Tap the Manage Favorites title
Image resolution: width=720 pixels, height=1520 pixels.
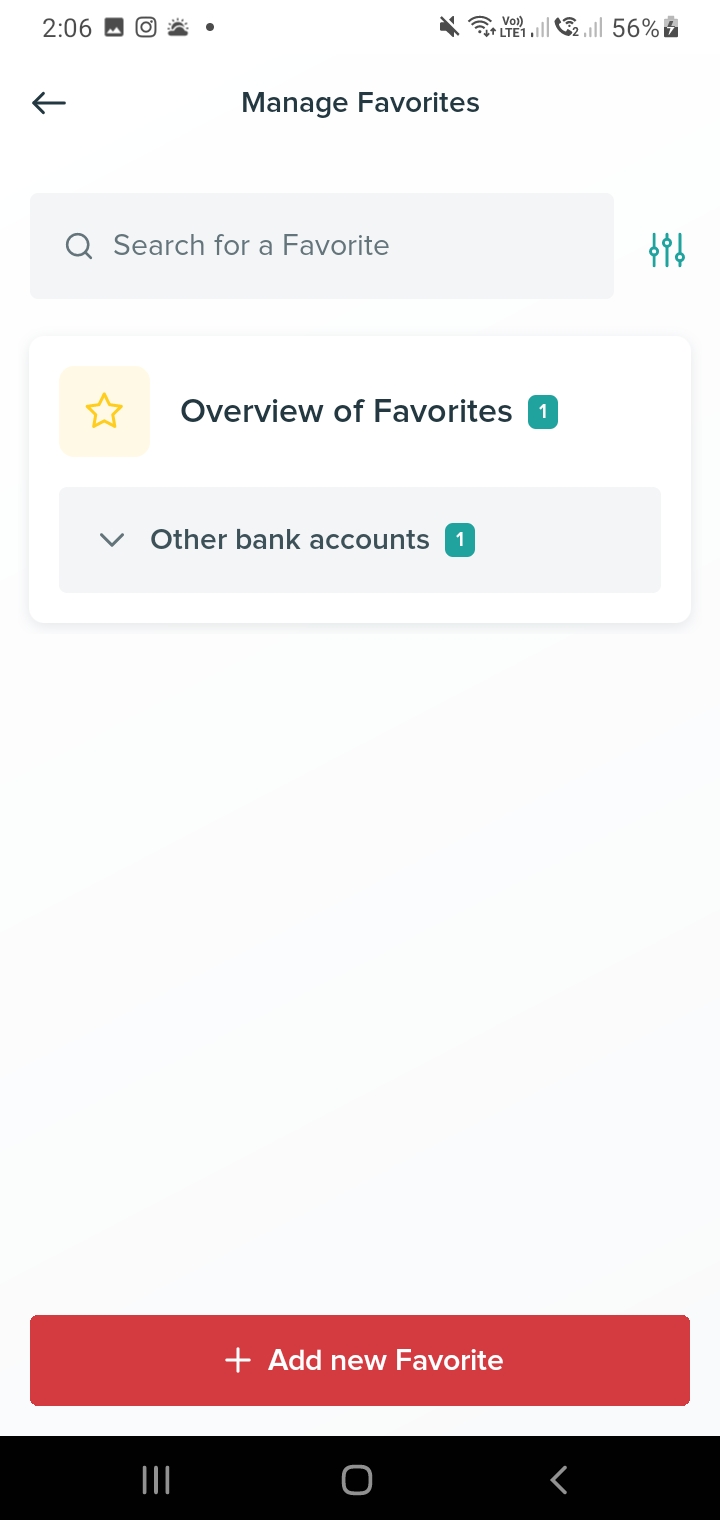click(360, 103)
